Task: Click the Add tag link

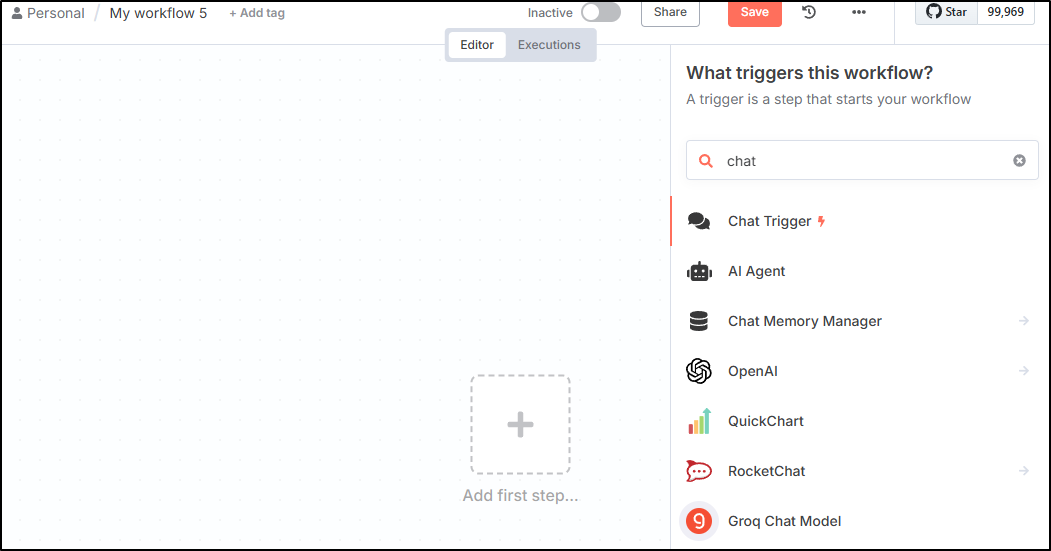Action: (x=257, y=13)
